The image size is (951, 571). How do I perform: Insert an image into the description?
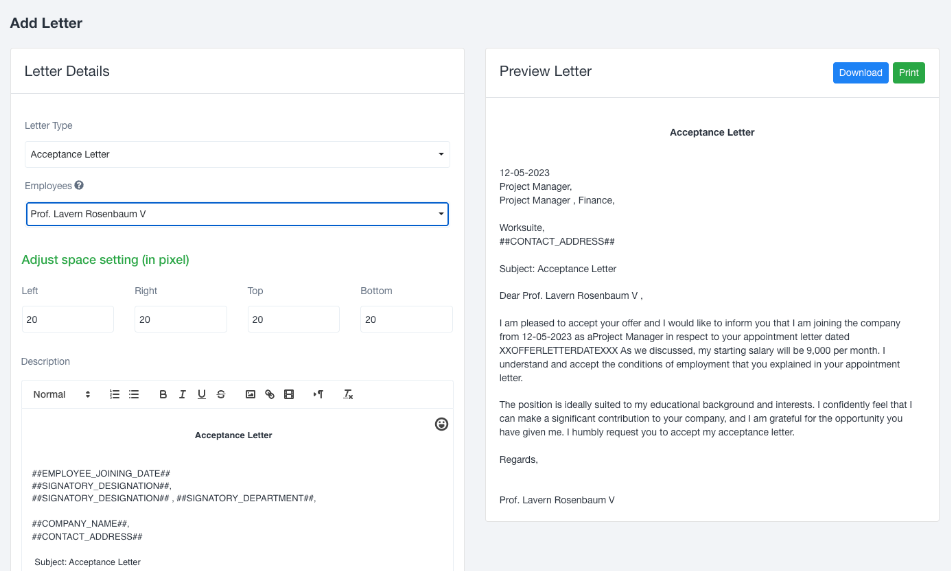click(251, 395)
